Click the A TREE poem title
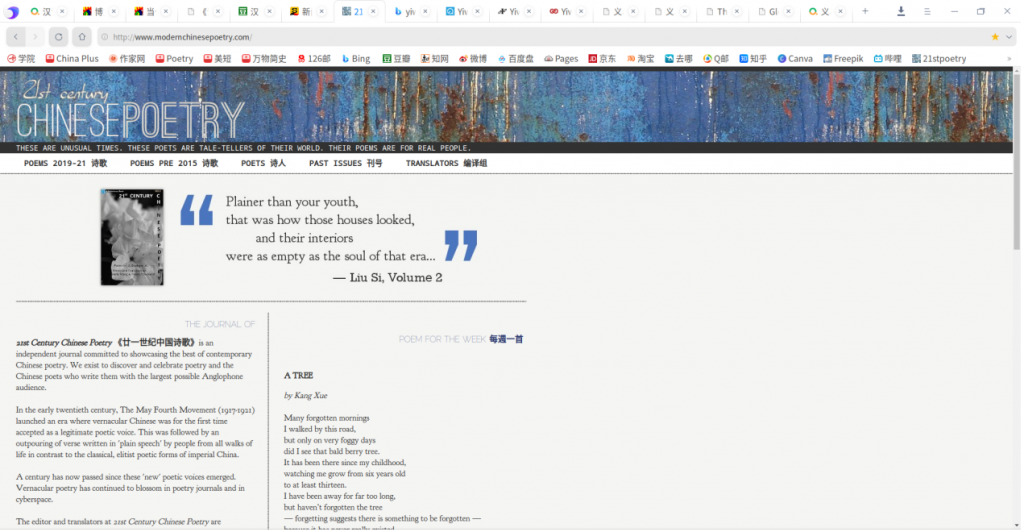 [x=298, y=376]
